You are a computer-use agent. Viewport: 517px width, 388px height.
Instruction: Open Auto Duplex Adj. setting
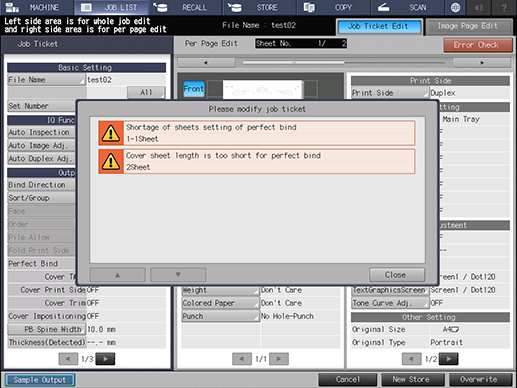(42, 159)
